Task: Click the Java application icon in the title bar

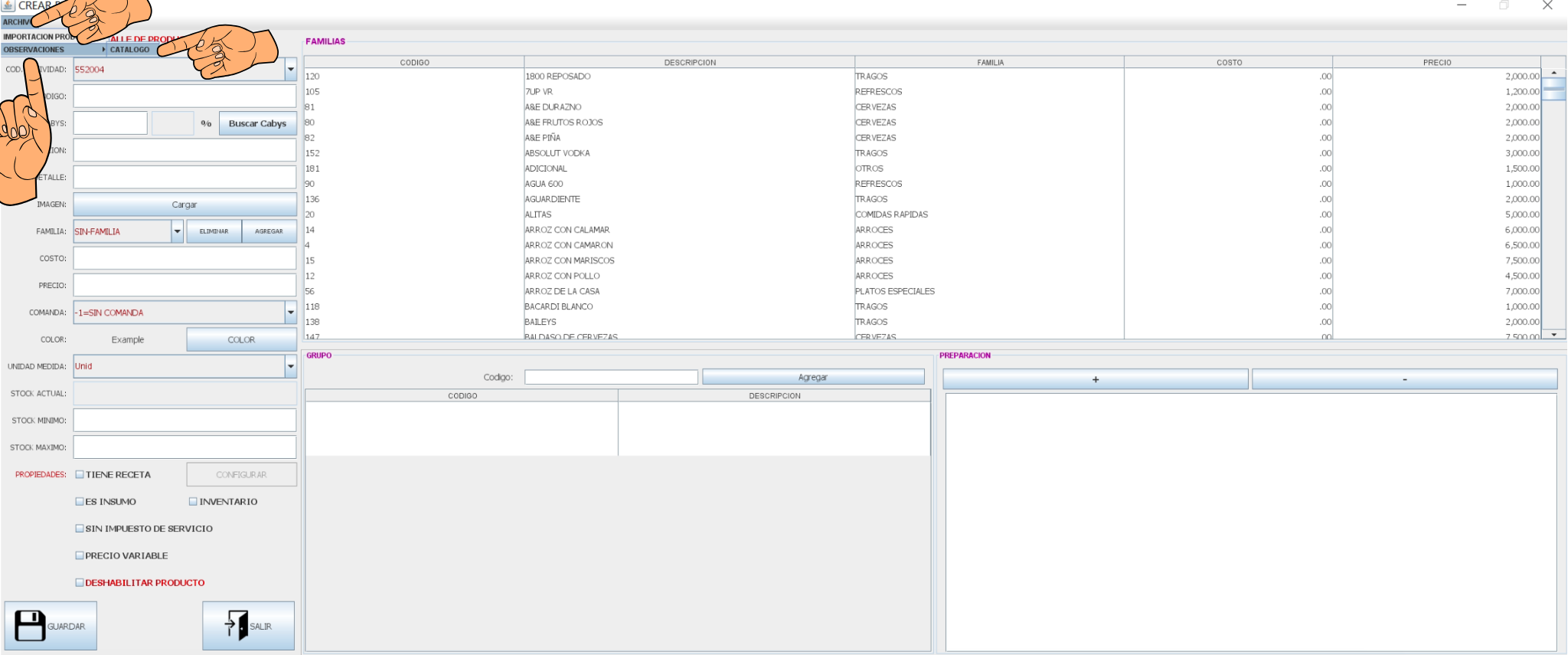Action: (8, 5)
